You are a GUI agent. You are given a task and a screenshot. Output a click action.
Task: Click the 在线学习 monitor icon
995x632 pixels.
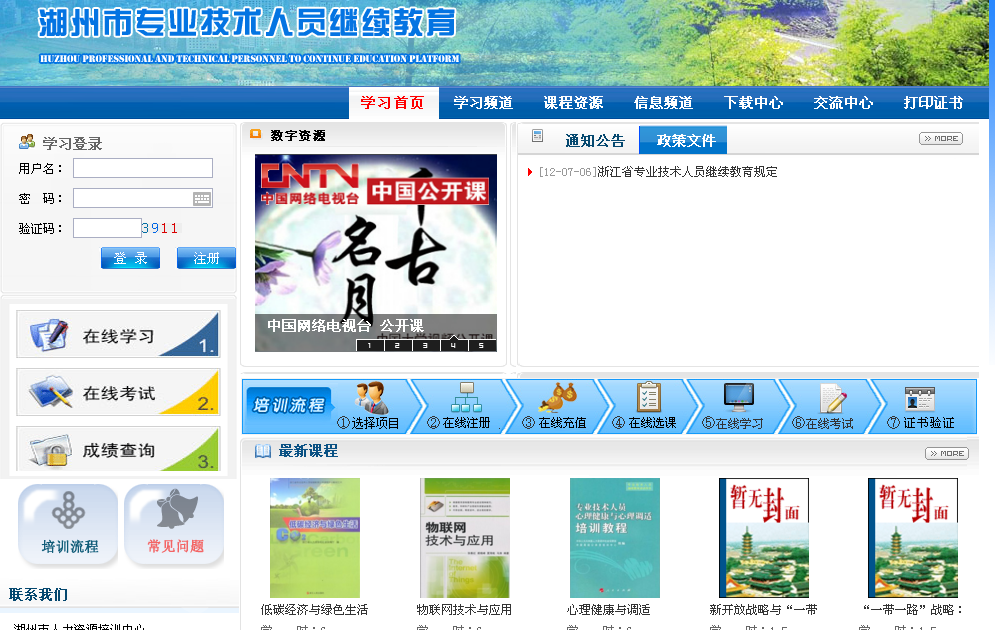pos(738,397)
